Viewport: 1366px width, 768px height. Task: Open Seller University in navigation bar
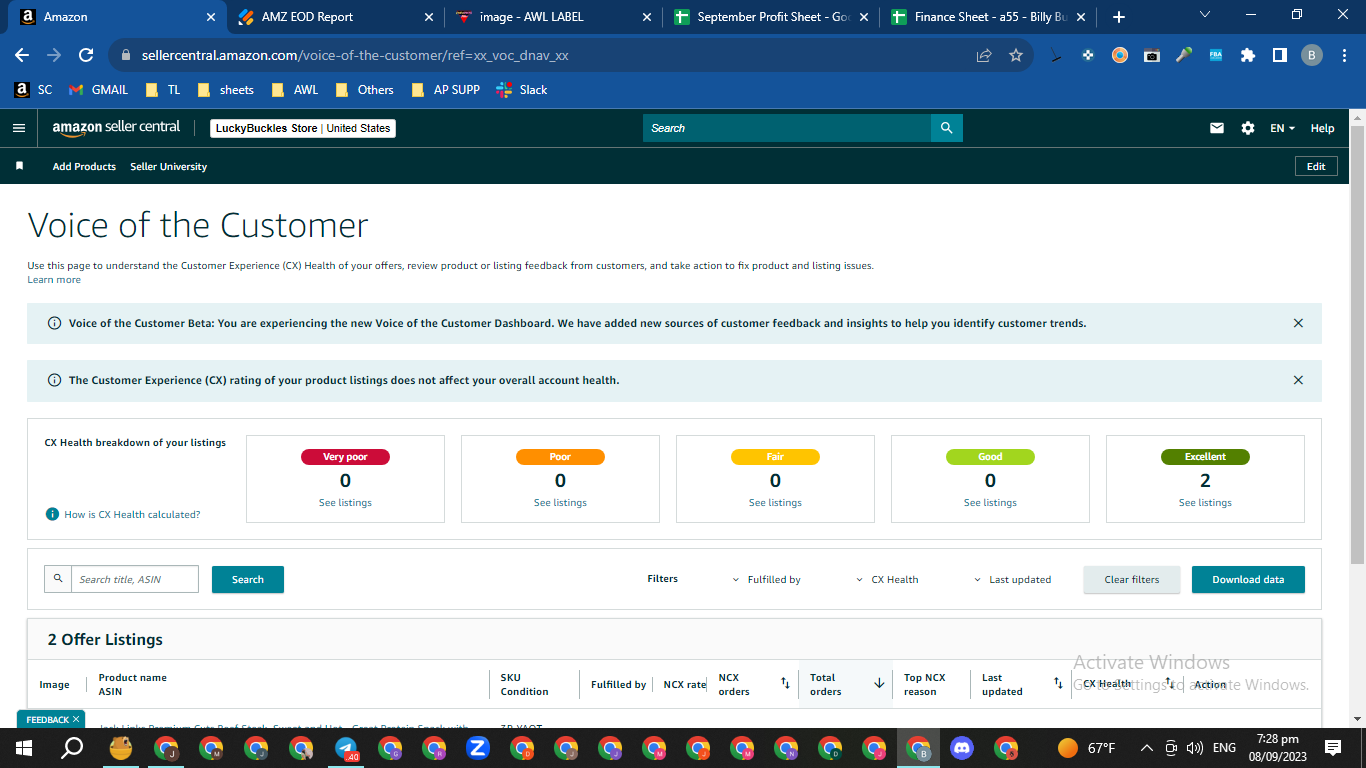point(168,166)
